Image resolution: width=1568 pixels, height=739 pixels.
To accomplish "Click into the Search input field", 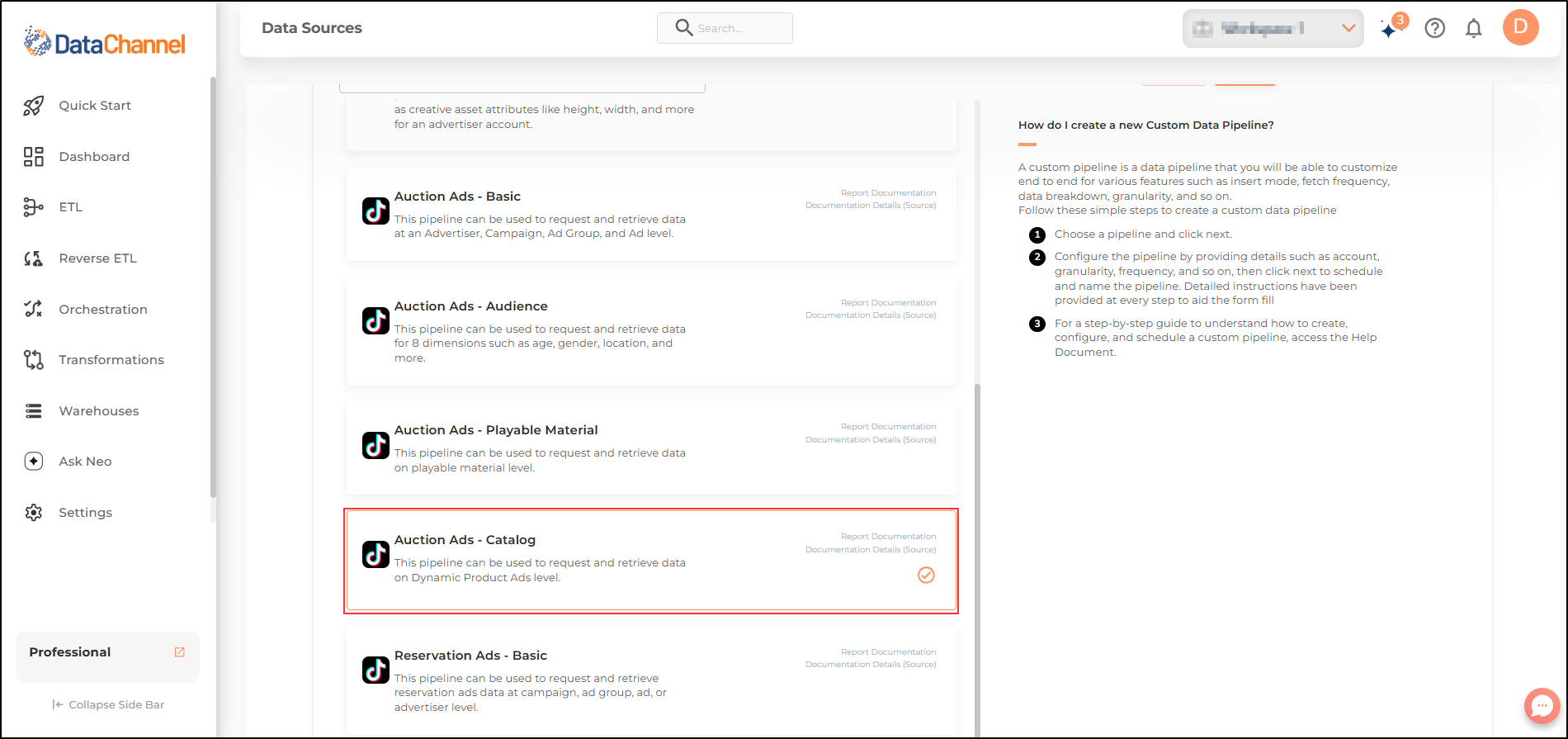I will pyautogui.click(x=725, y=28).
